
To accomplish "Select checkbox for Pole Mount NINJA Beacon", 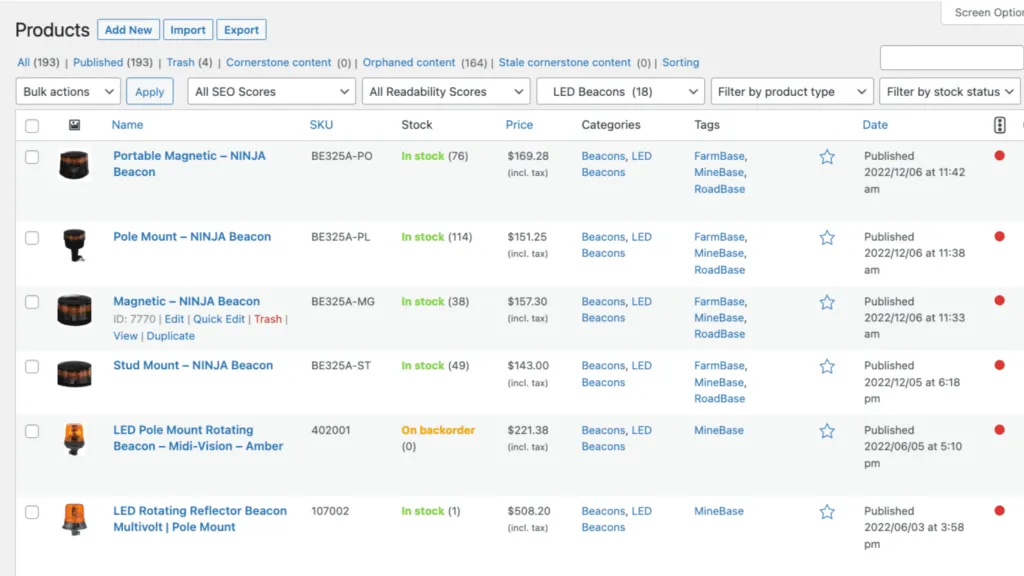I will click(x=32, y=238).
